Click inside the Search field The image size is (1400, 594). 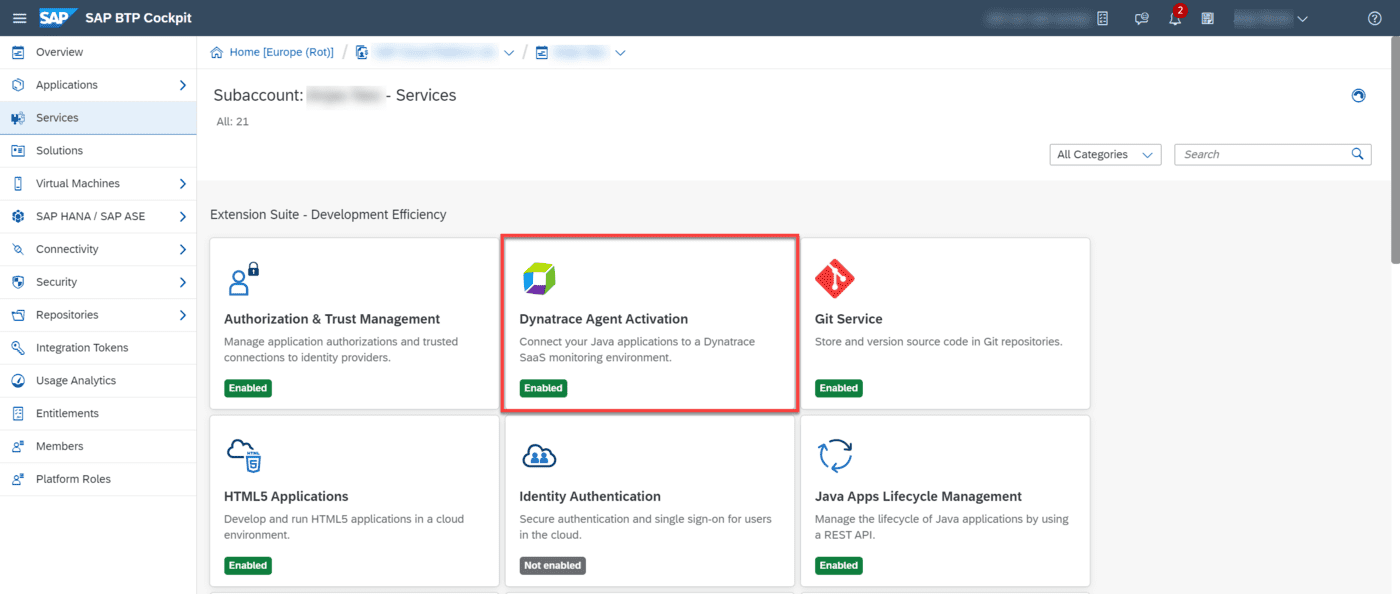1262,154
